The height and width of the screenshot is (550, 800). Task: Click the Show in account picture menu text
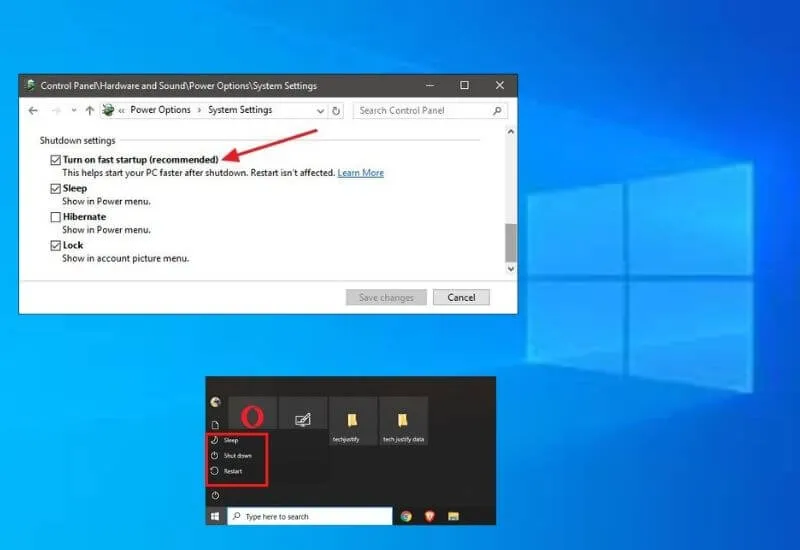(x=126, y=259)
